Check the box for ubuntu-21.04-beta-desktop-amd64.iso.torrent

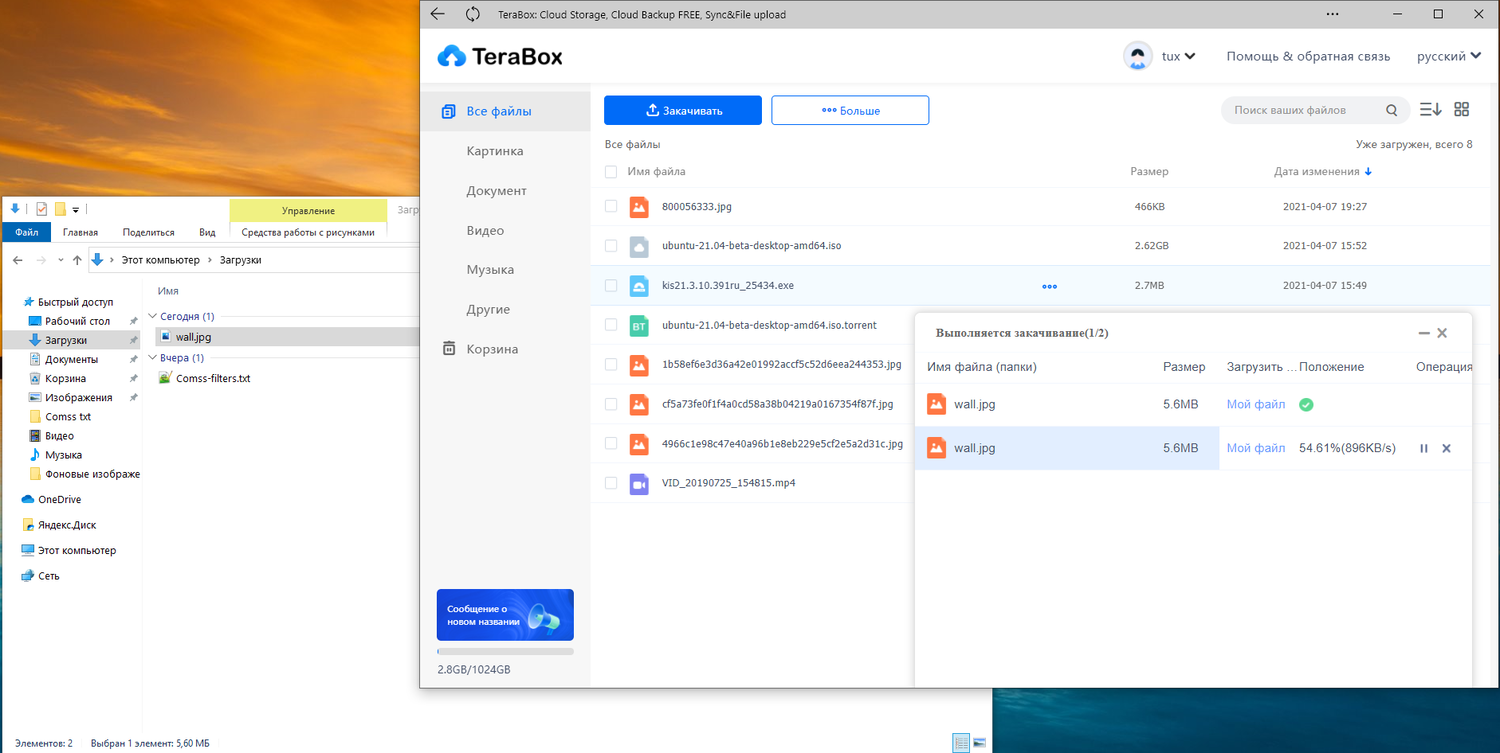pyautogui.click(x=611, y=325)
